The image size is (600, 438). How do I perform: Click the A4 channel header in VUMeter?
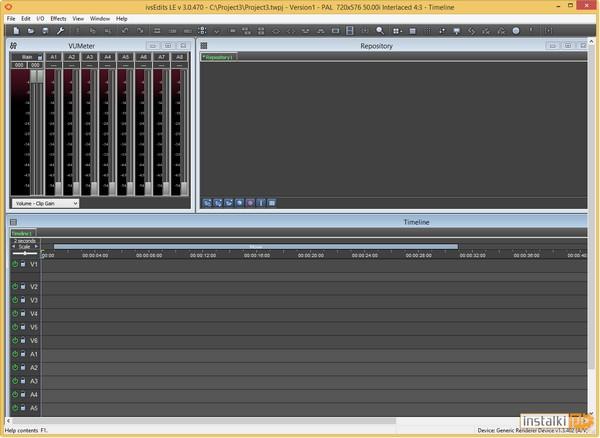pyautogui.click(x=108, y=57)
